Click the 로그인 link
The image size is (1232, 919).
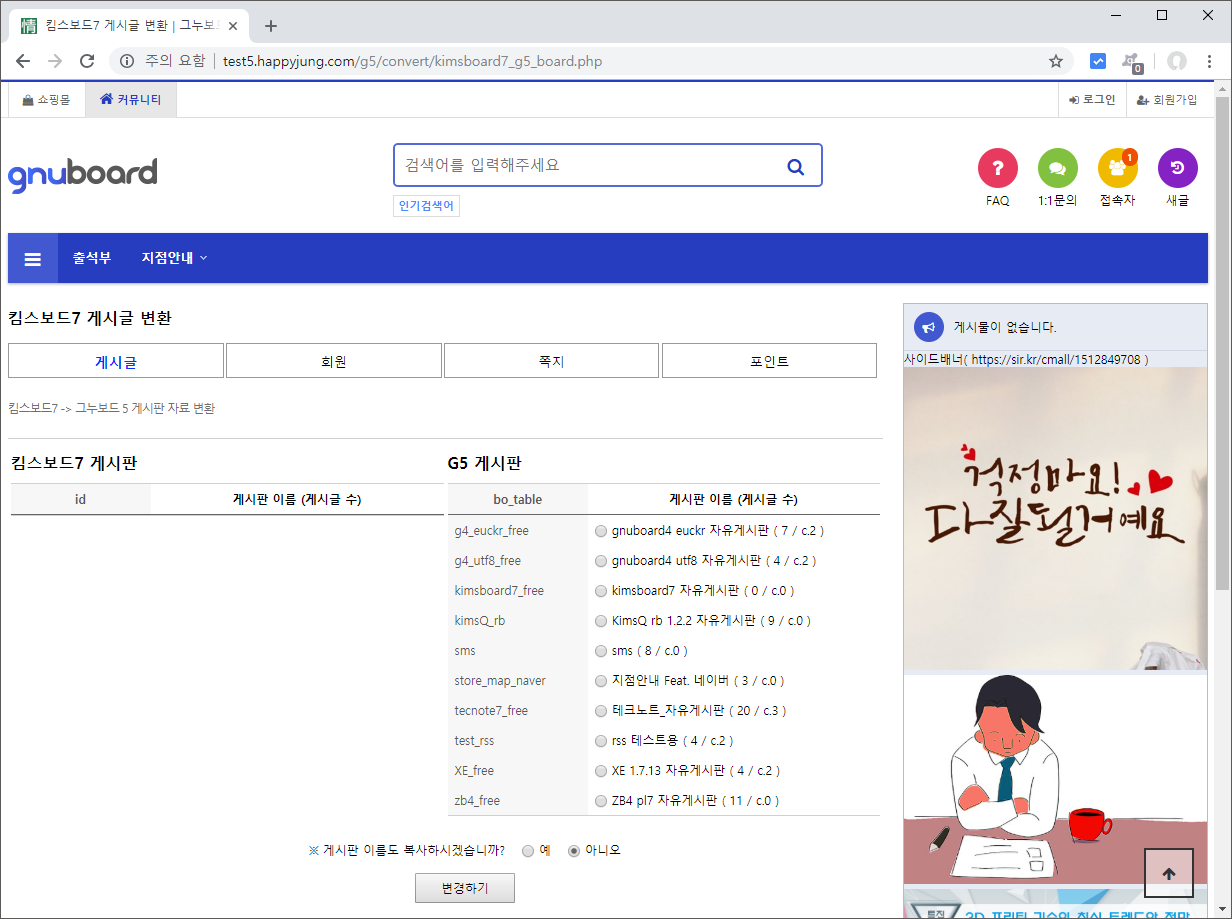click(x=1091, y=100)
